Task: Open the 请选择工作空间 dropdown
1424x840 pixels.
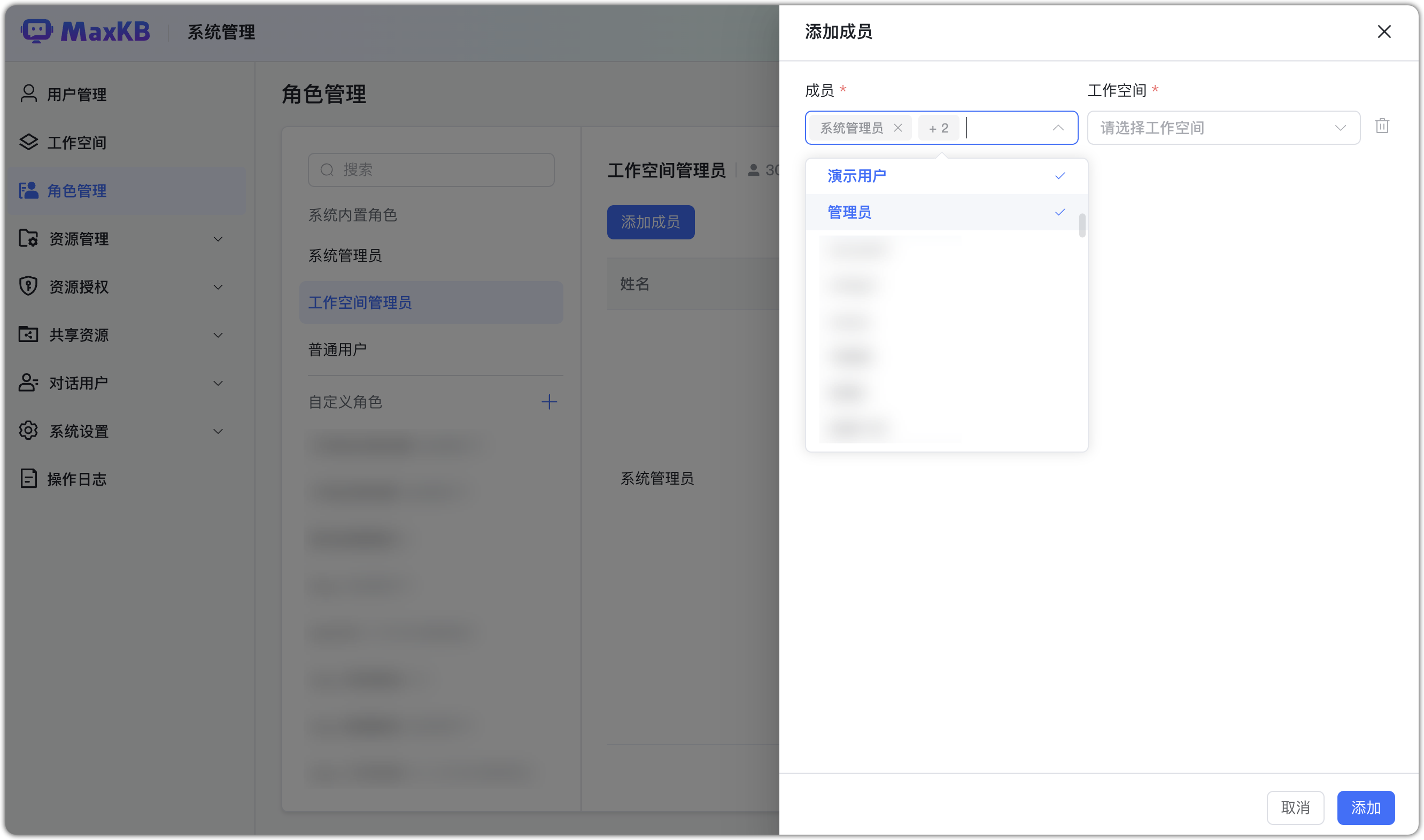Action: coord(1222,127)
